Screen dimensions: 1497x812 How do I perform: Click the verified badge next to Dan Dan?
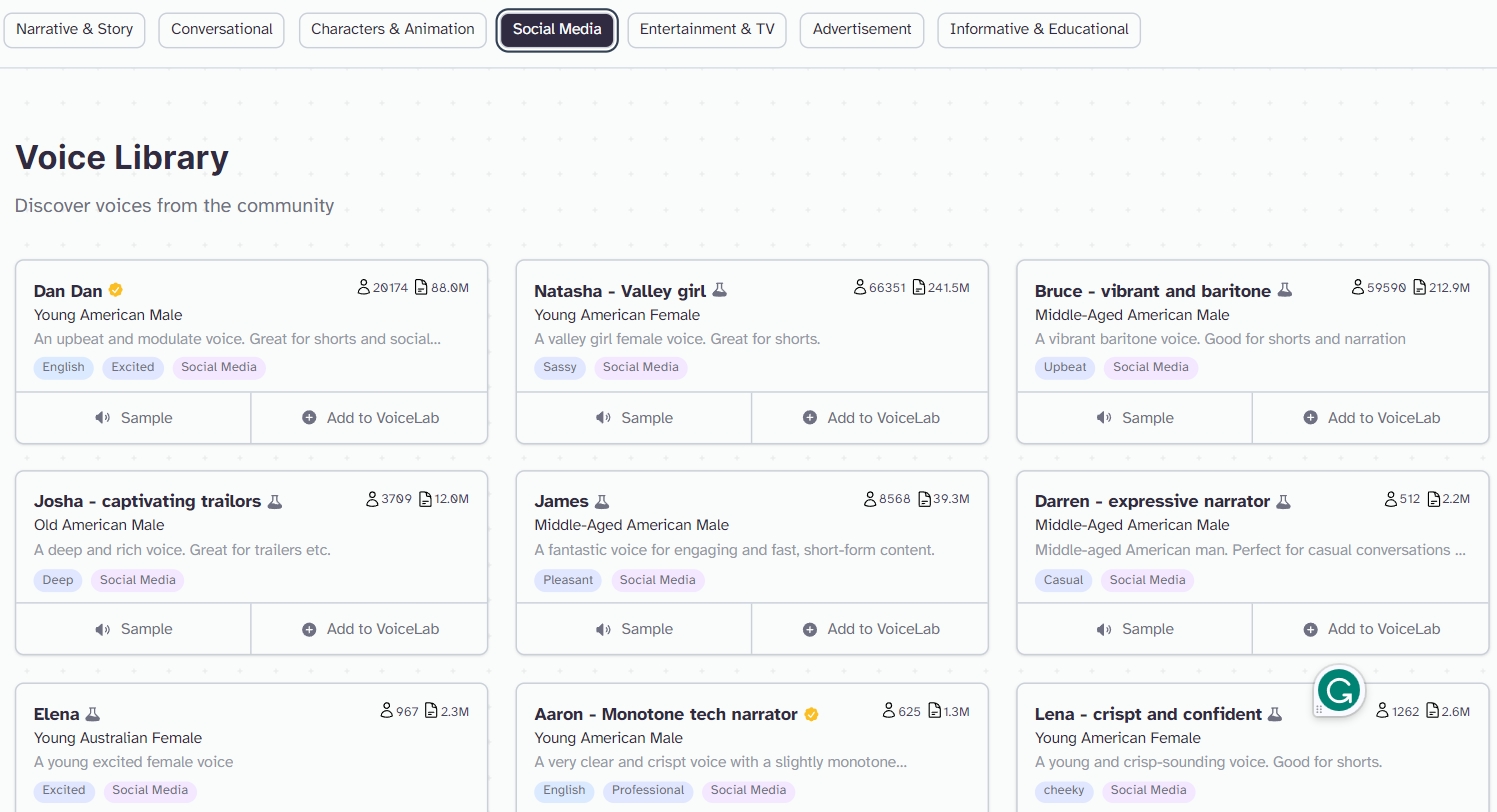point(116,290)
